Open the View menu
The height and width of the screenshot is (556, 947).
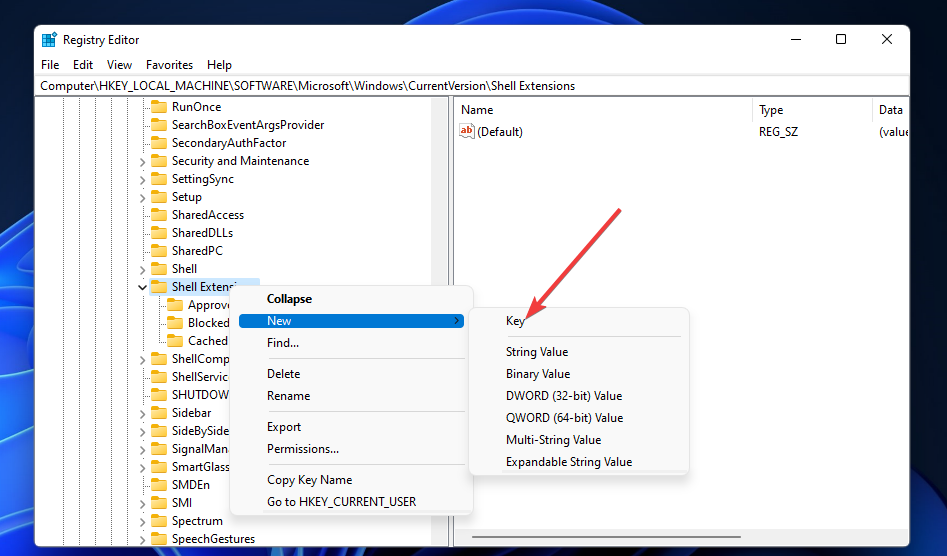(119, 65)
